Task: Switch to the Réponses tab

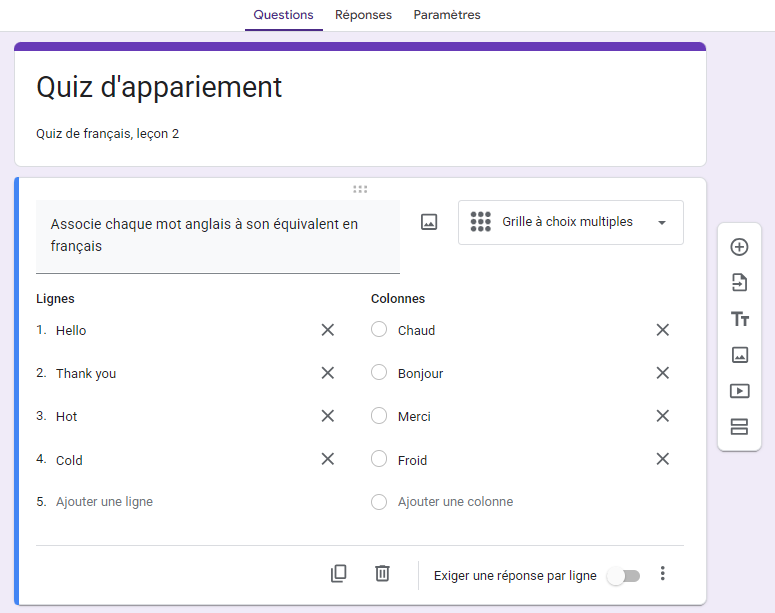Action: point(363,15)
